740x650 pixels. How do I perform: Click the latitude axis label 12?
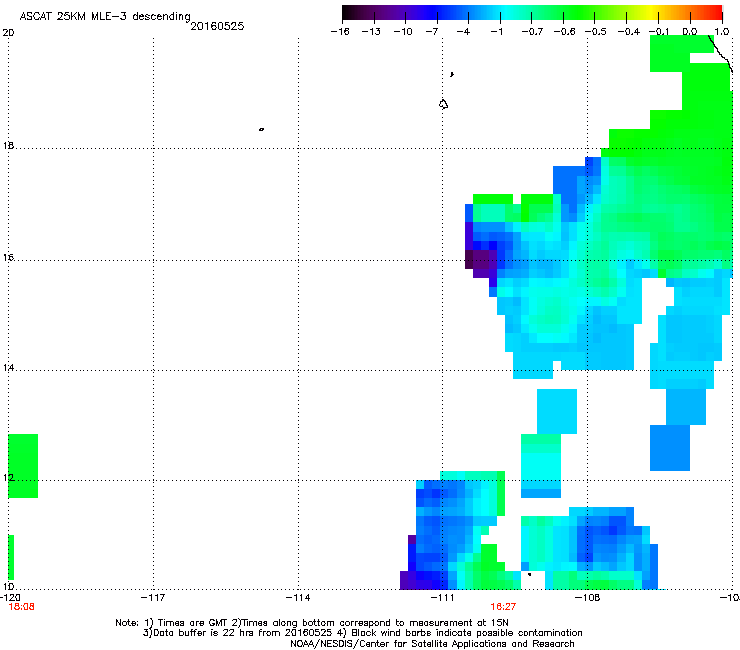[8, 478]
